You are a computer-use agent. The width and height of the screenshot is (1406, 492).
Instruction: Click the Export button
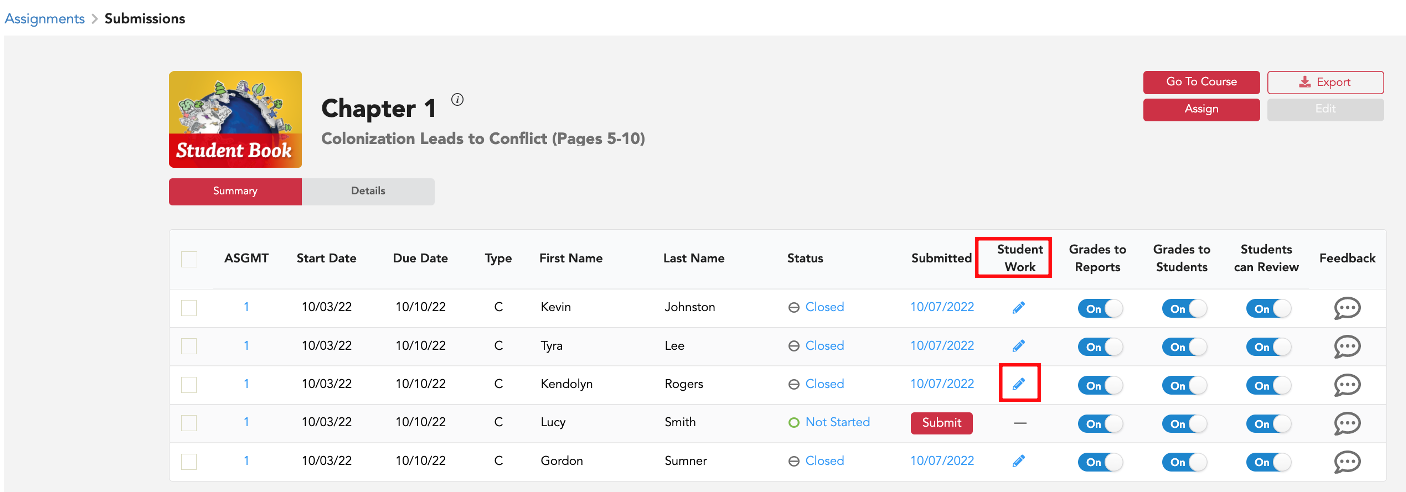tap(1325, 82)
